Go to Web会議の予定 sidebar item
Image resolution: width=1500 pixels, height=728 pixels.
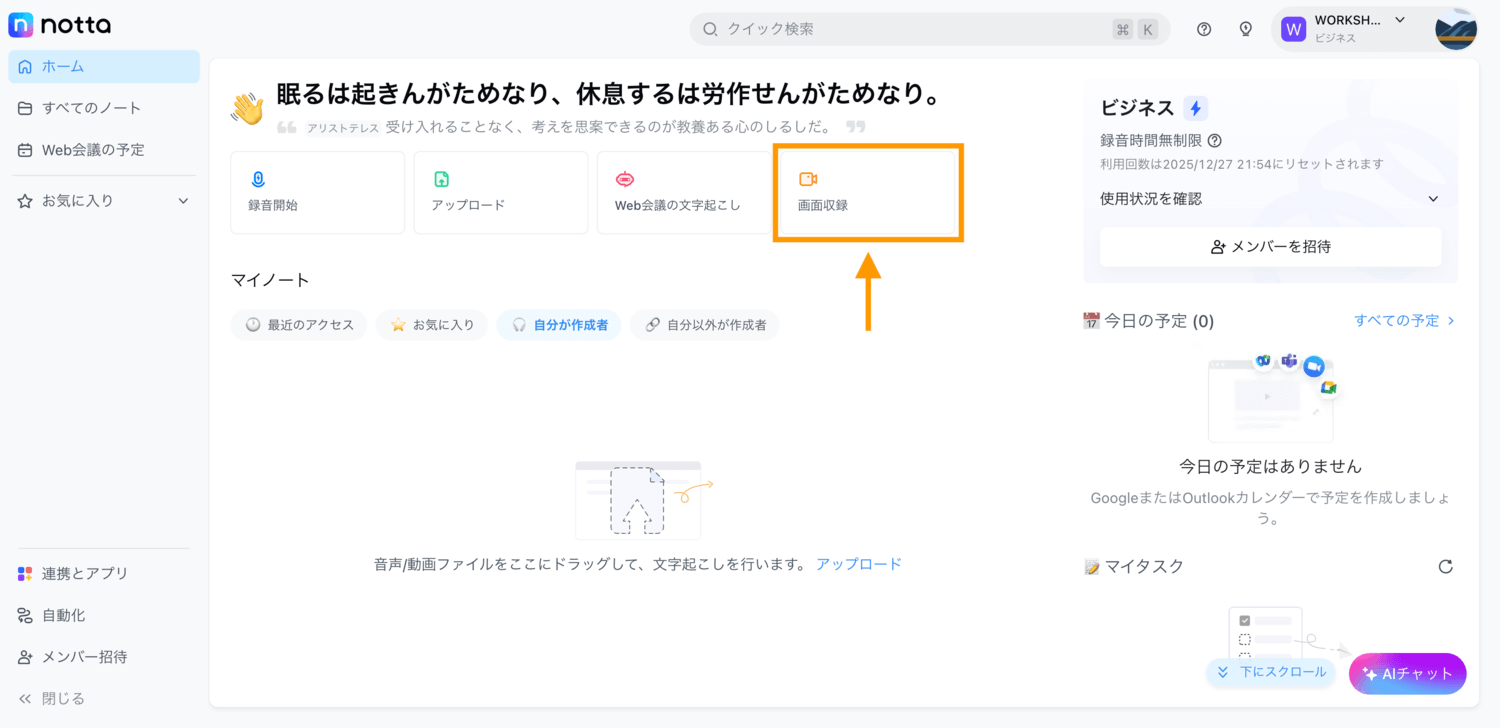tap(104, 150)
